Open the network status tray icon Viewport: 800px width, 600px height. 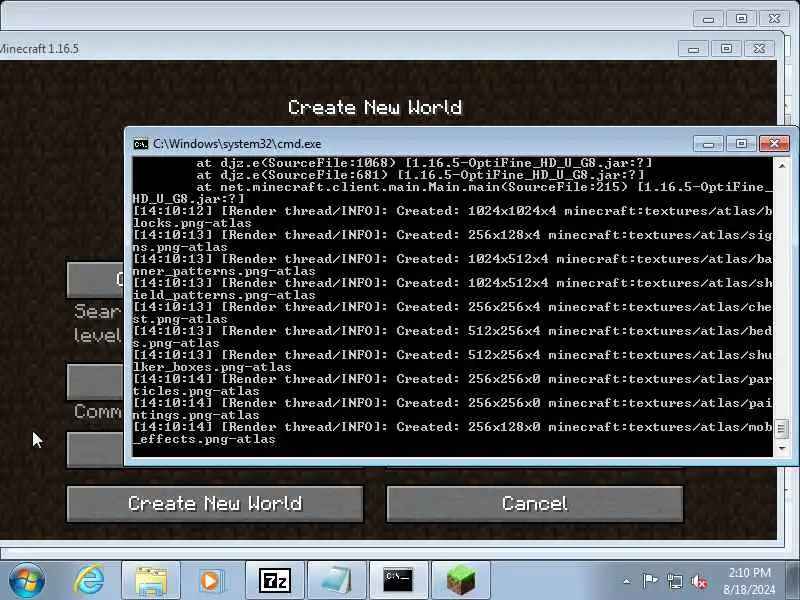click(x=674, y=581)
